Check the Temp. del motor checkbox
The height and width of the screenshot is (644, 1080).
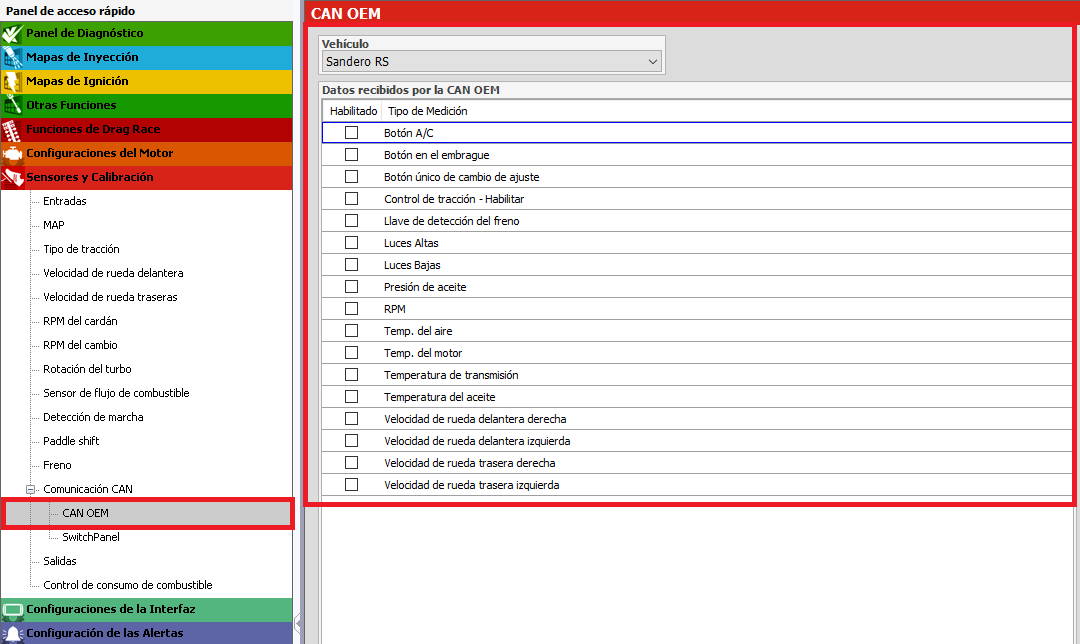coord(351,353)
